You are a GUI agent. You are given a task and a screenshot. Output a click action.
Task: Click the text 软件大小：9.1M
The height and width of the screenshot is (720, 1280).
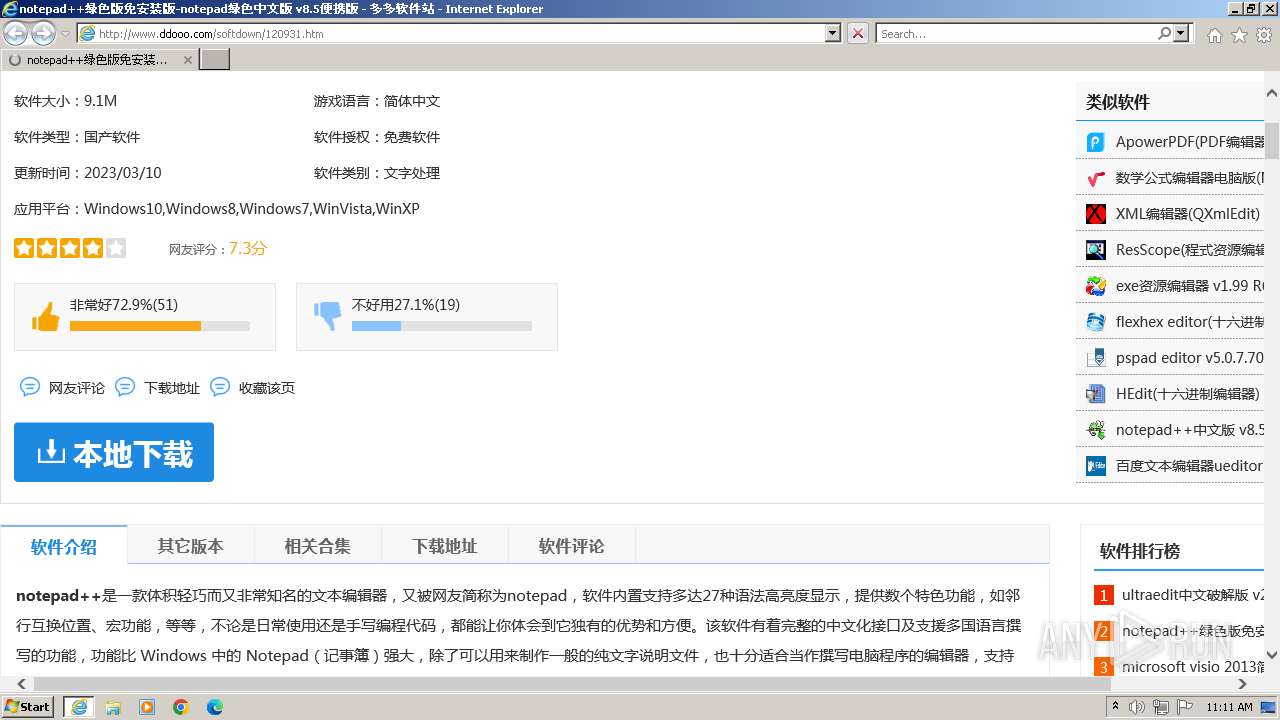point(65,101)
